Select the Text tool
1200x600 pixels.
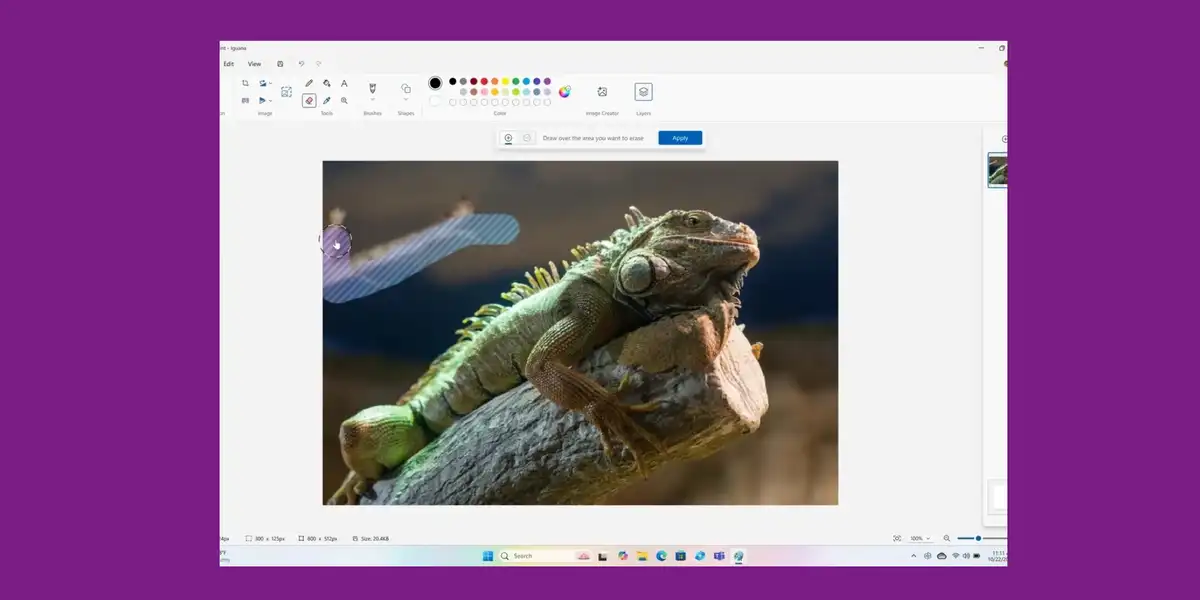[x=344, y=84]
